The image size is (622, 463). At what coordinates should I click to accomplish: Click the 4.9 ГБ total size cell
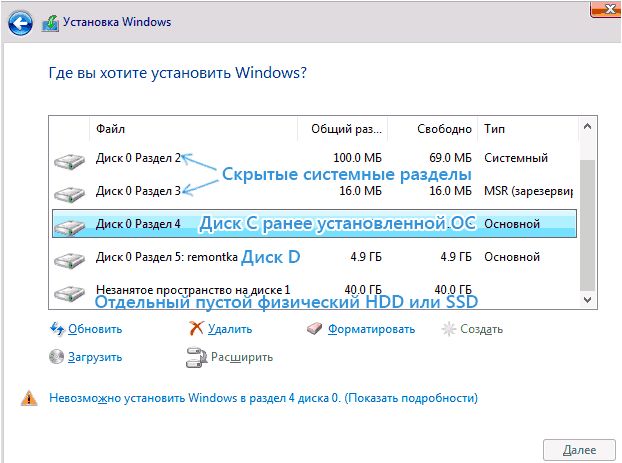[366, 257]
